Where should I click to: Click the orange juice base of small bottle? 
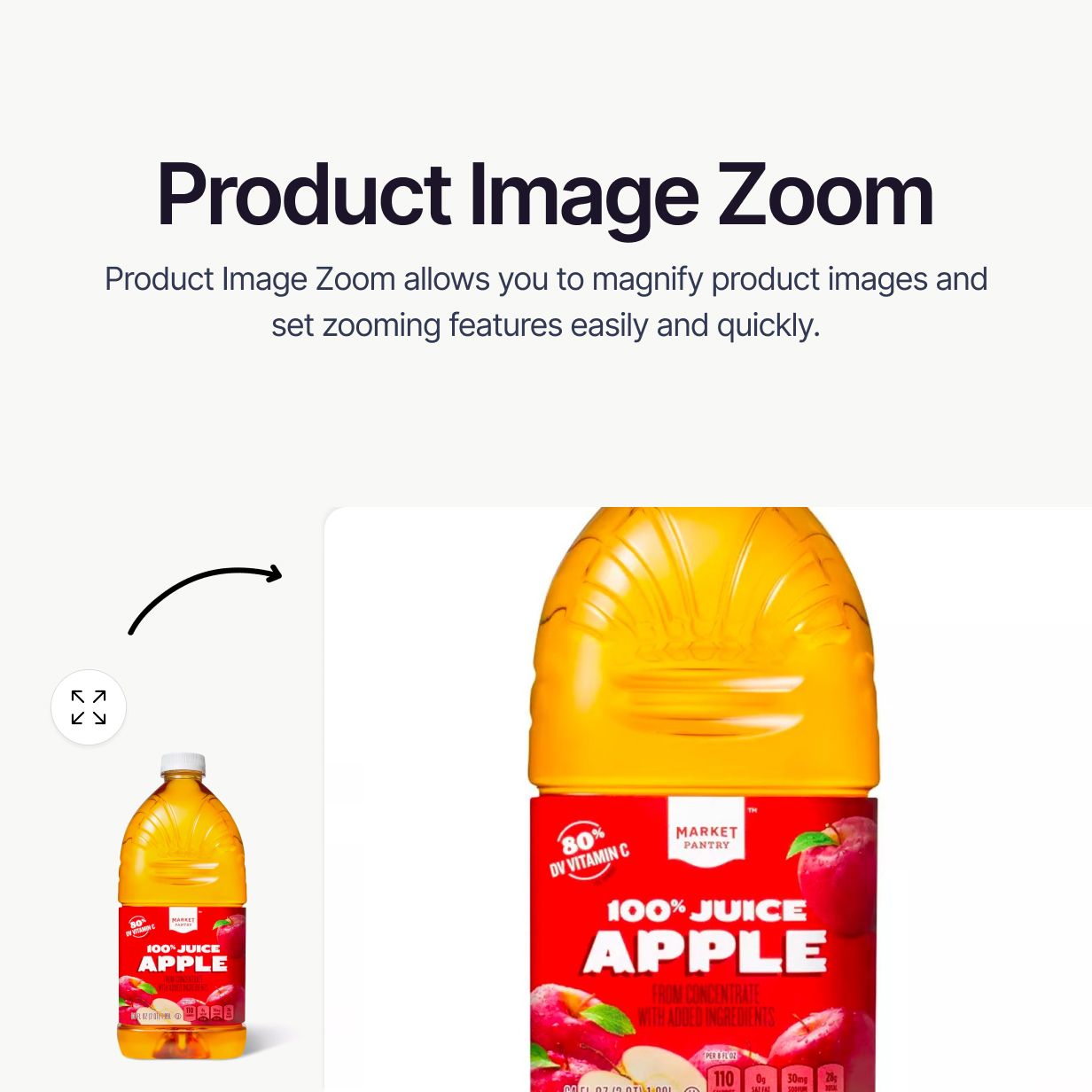182,1042
